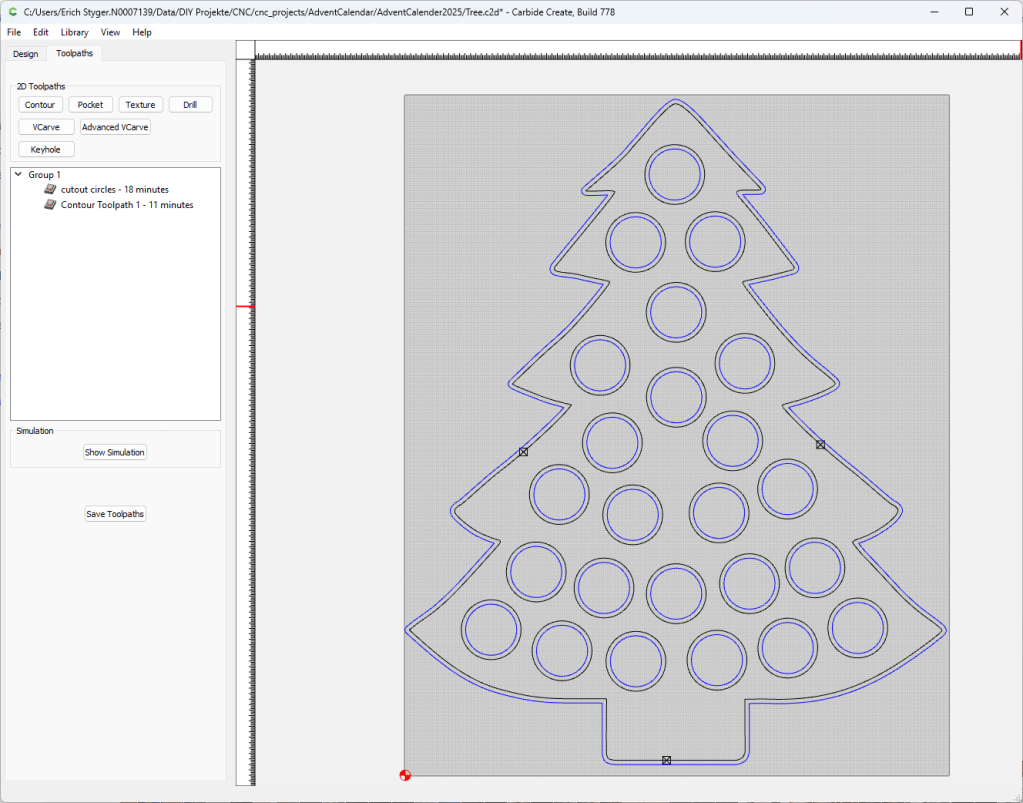Click the red origin marker on canvas
Screen dimensions: 1023x803
(x=405, y=775)
